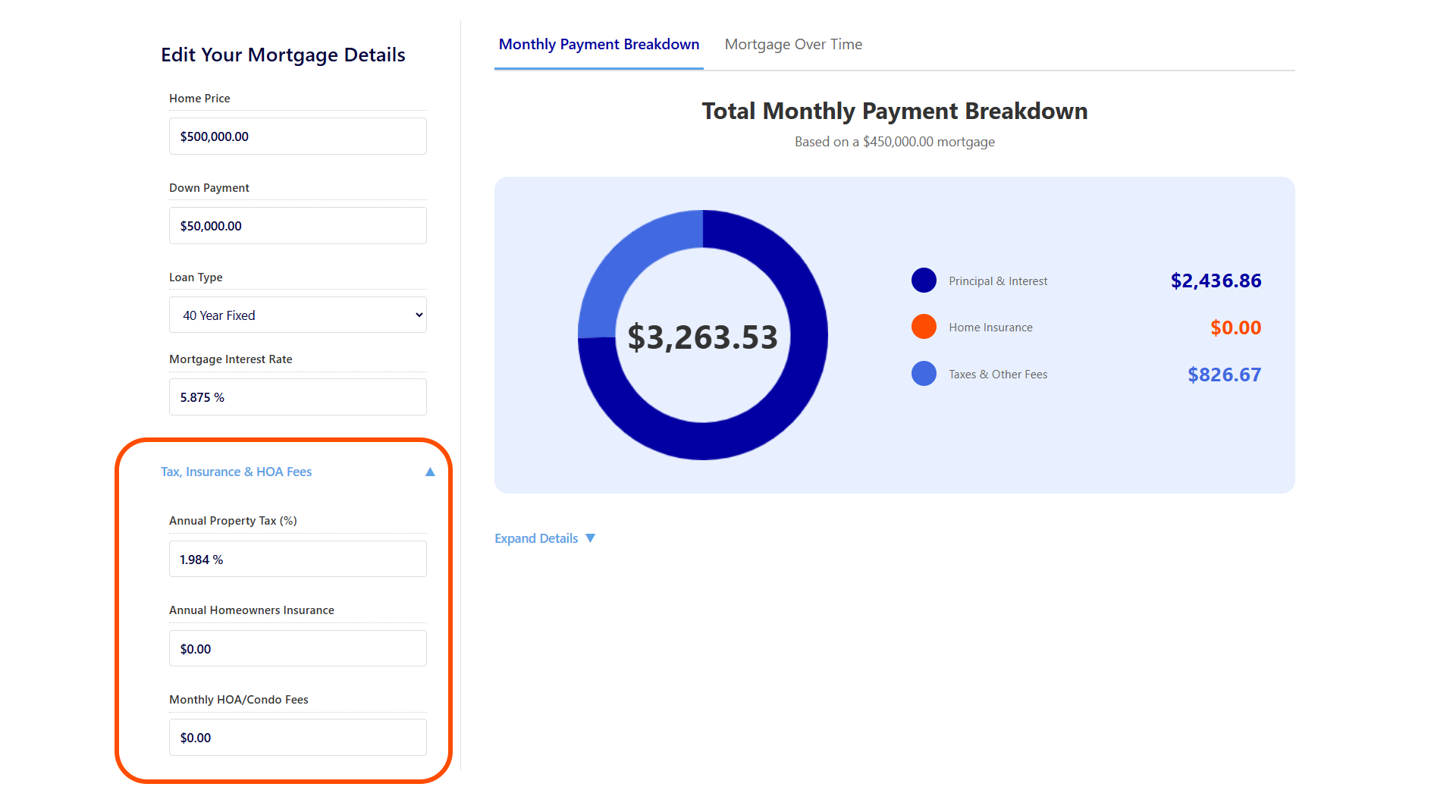Click the $3,263.53 total in chart center
The width and height of the screenshot is (1456, 812).
pos(702,337)
